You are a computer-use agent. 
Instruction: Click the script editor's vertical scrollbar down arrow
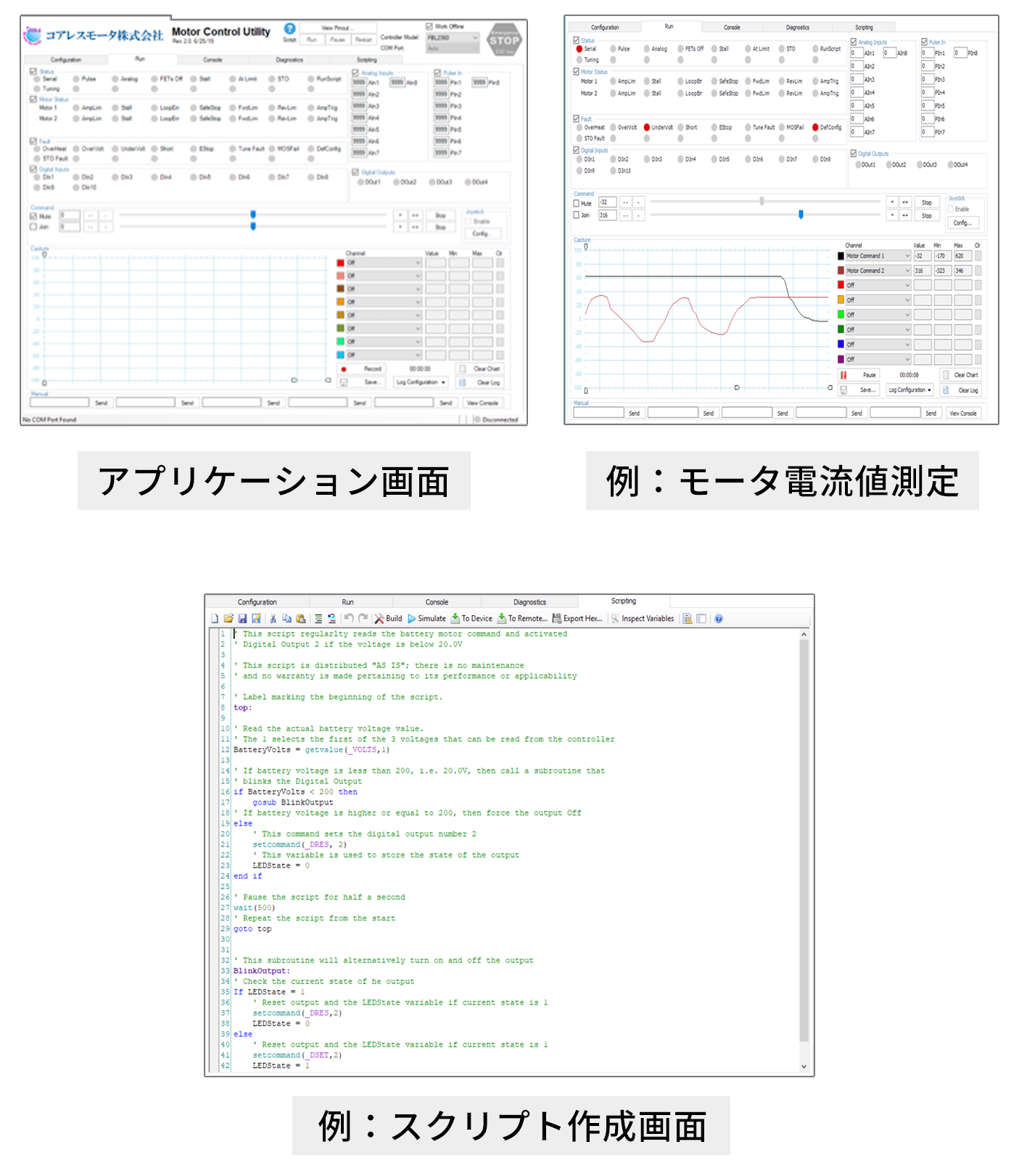[x=804, y=1066]
